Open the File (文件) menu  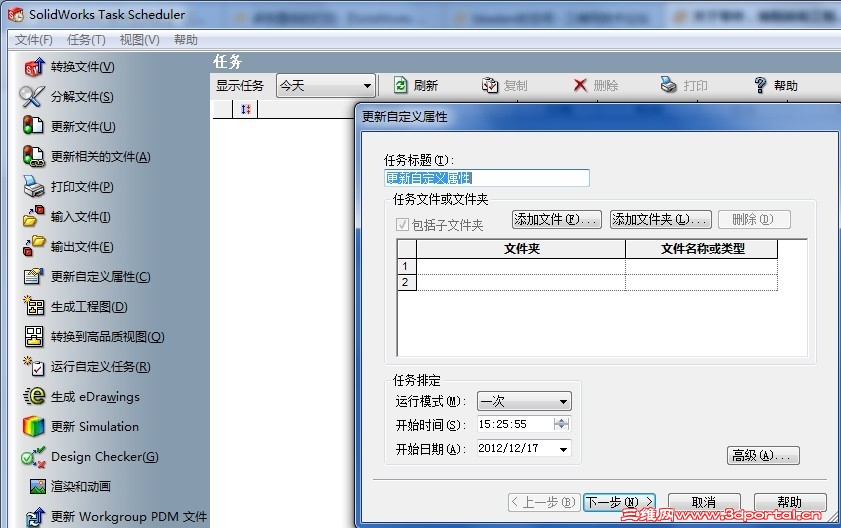(x=34, y=40)
